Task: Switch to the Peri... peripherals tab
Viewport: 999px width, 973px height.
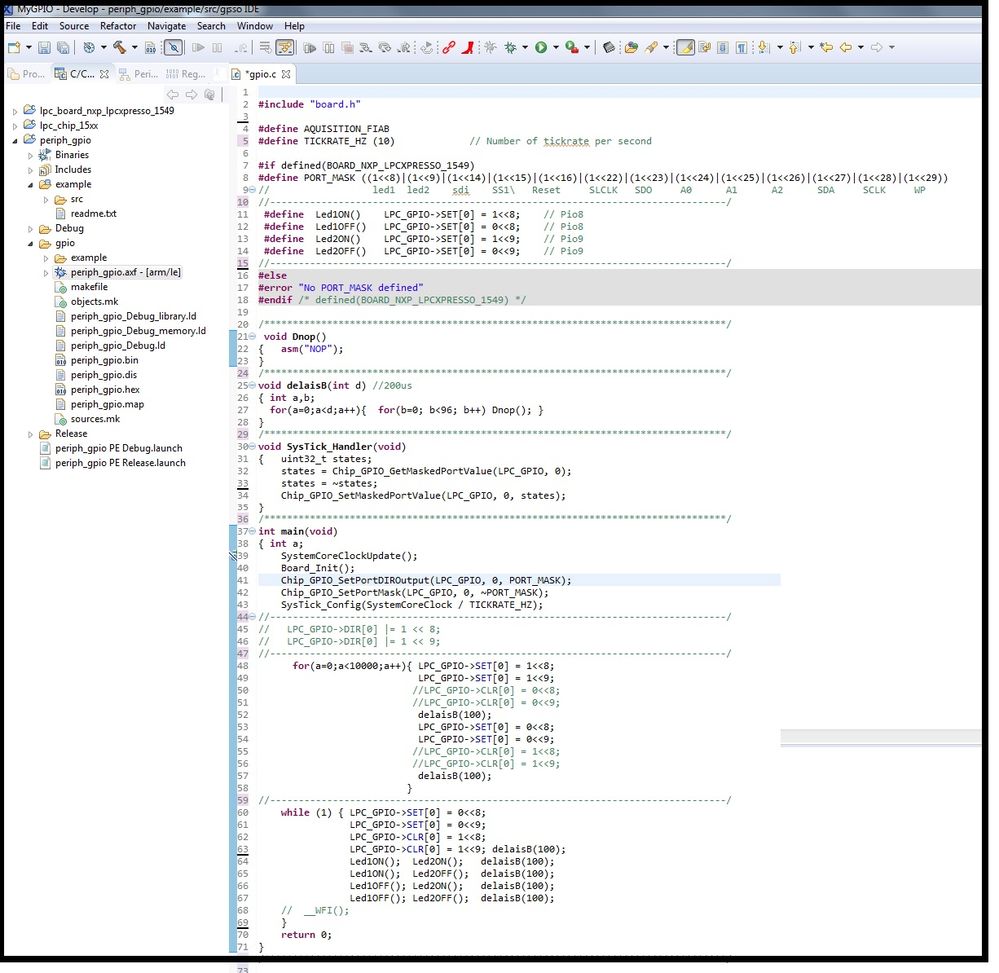Action: (x=139, y=74)
